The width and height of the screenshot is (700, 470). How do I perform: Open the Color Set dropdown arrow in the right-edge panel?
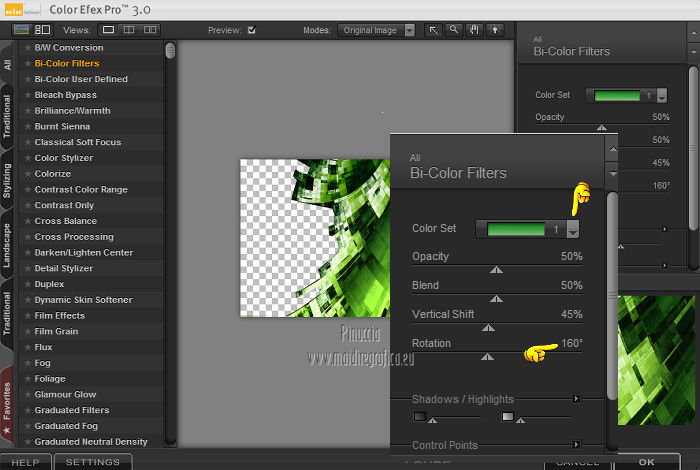click(662, 96)
